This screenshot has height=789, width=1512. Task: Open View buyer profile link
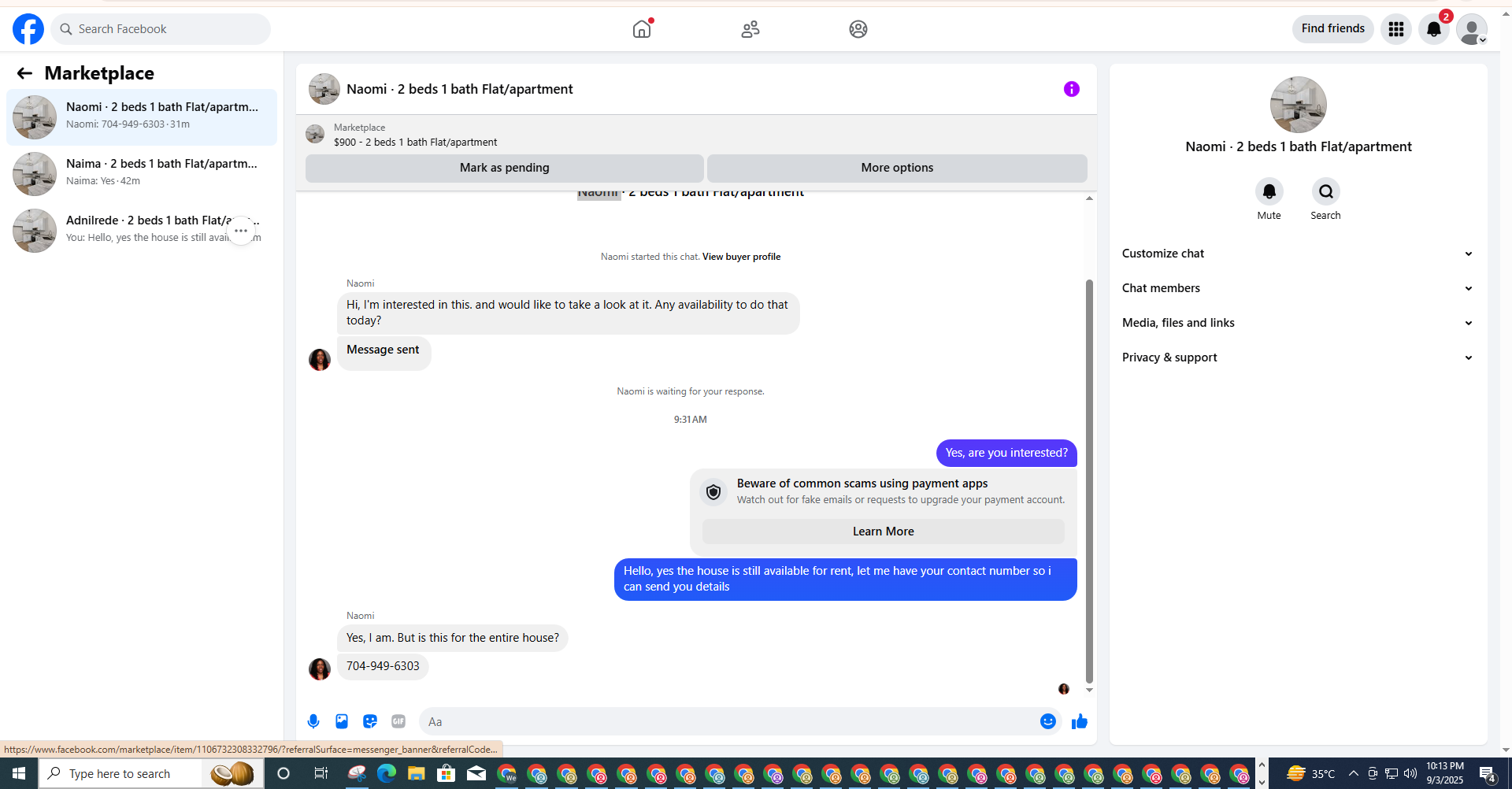[741, 257]
